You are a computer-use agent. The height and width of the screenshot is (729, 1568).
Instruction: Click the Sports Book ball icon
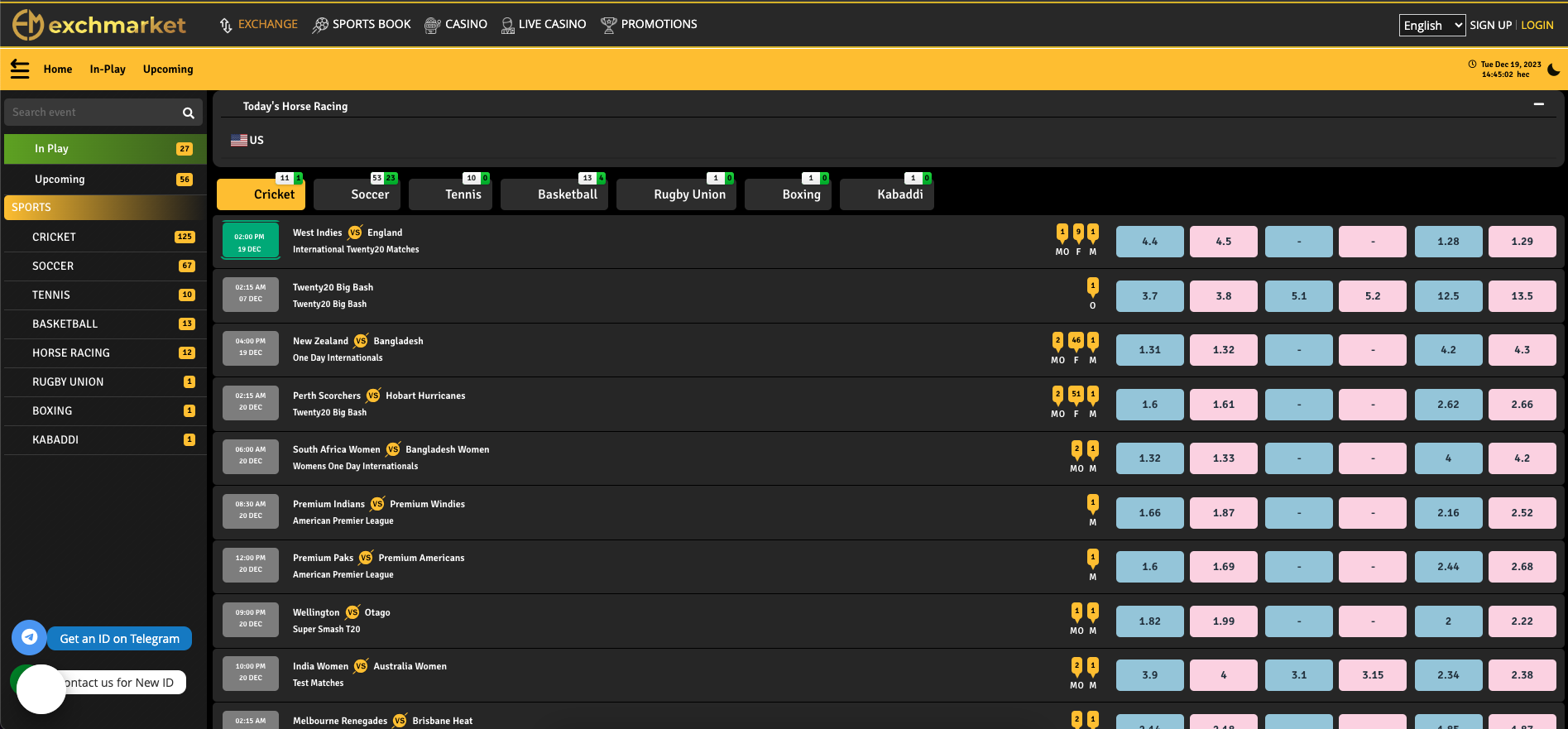(320, 26)
